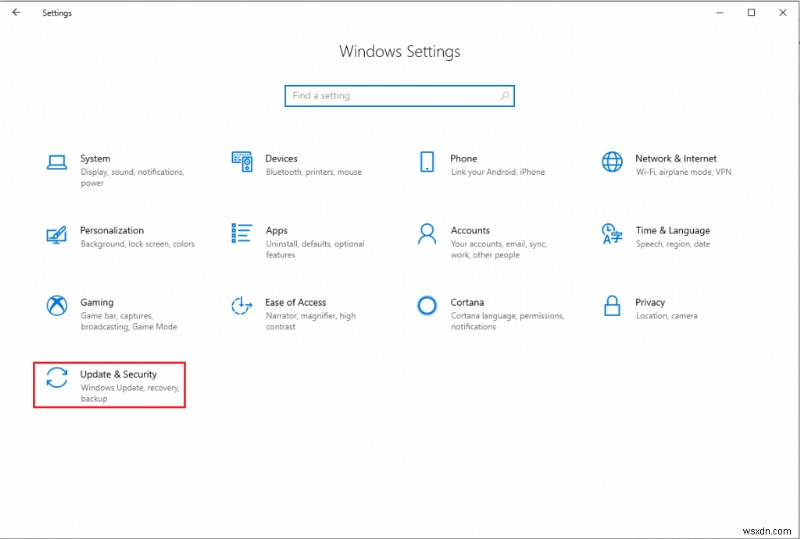
Task: Open the Network & Internet title
Action: point(676,159)
